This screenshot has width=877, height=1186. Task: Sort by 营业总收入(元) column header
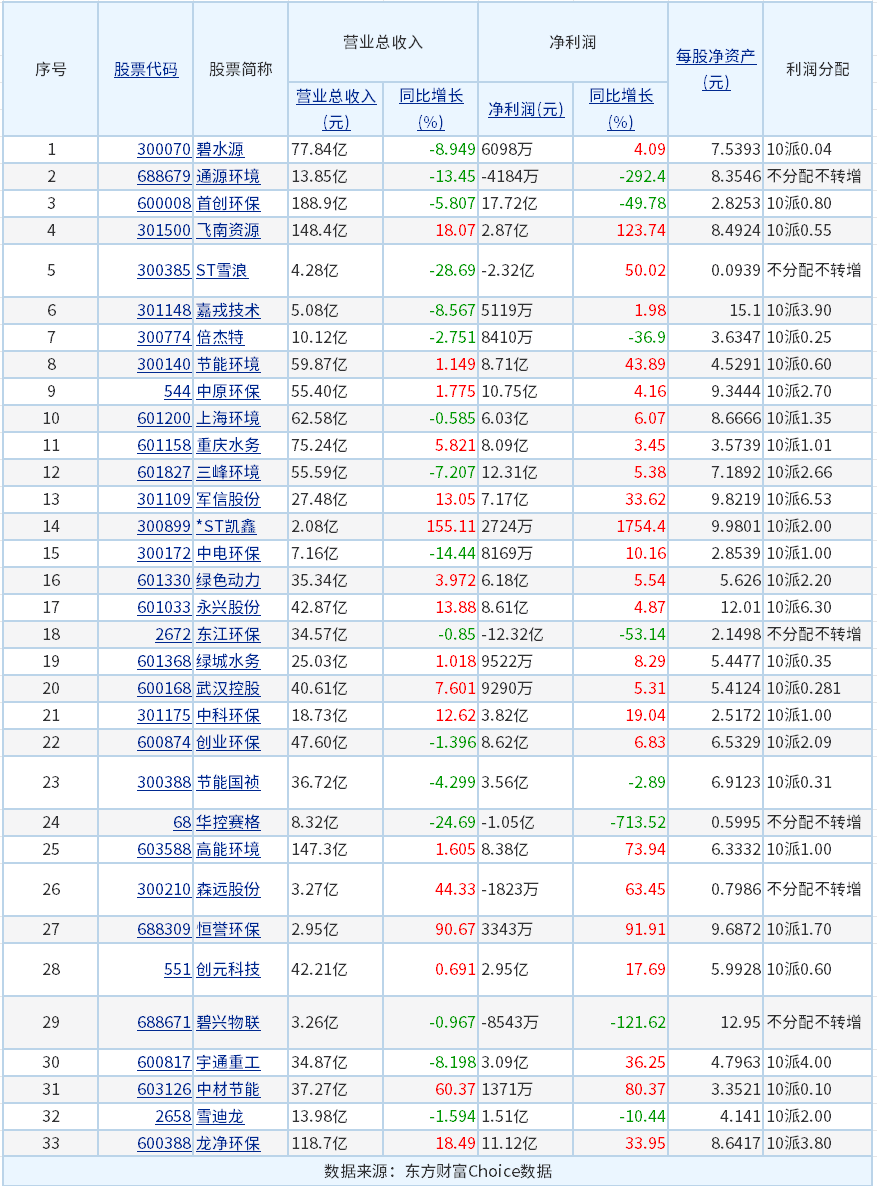coord(336,96)
